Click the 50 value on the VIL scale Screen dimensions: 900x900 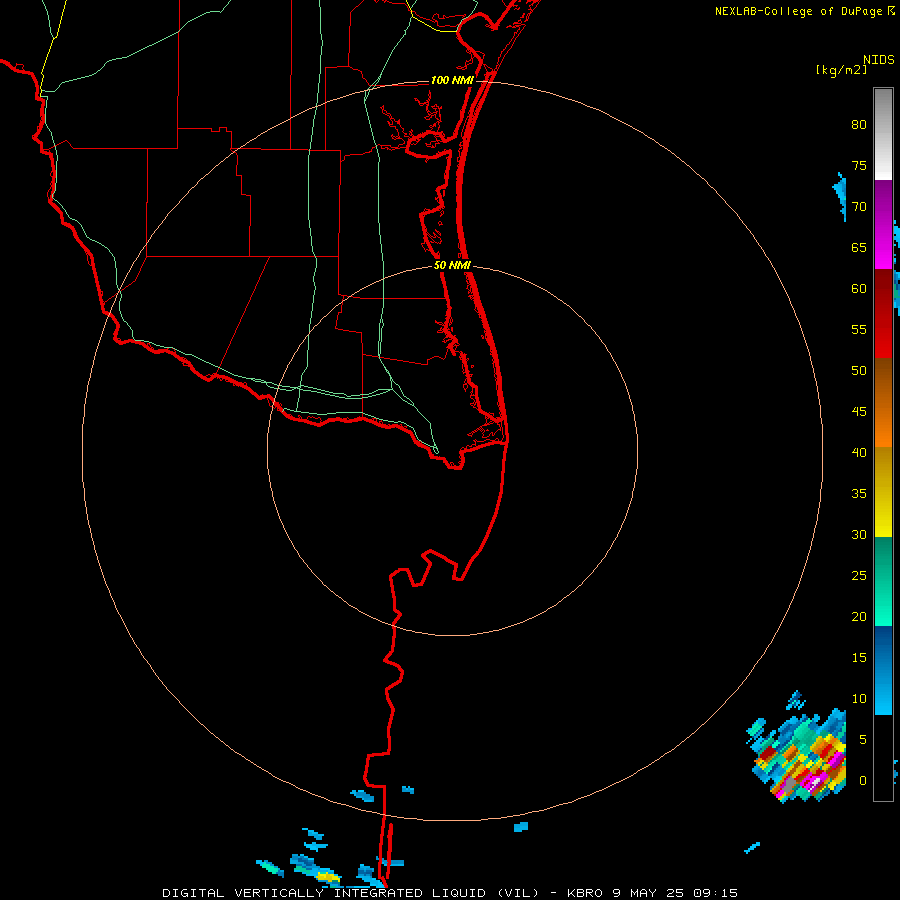pos(859,371)
